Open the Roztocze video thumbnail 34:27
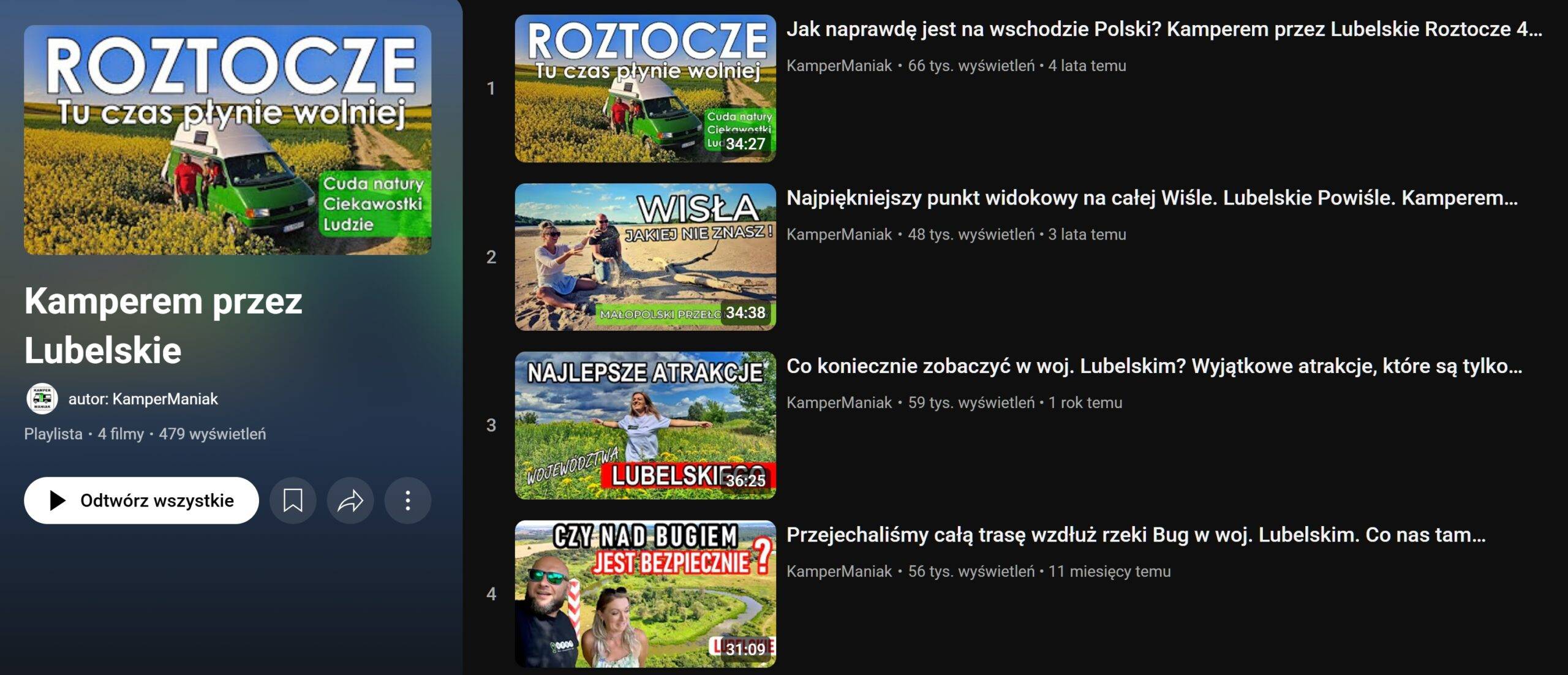 645,88
